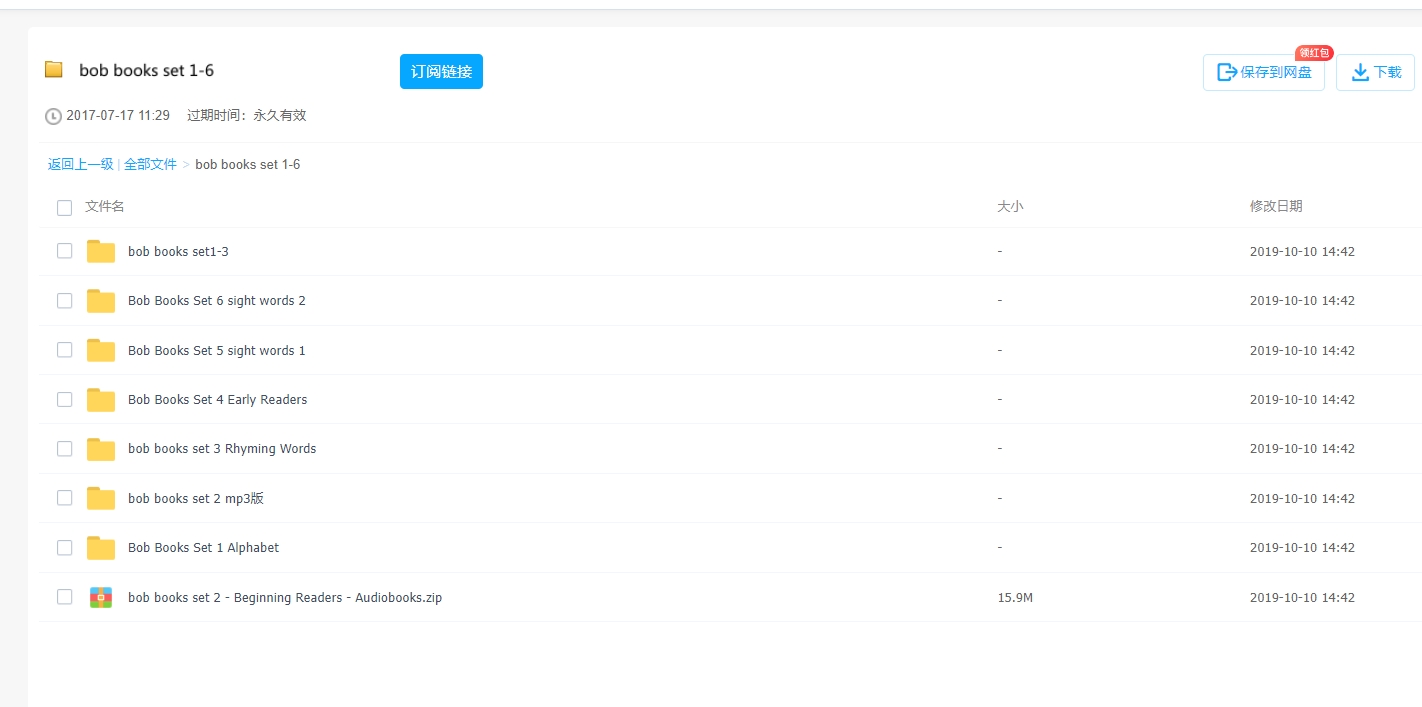Click the Bob Books Set 4 folder icon

(x=101, y=400)
